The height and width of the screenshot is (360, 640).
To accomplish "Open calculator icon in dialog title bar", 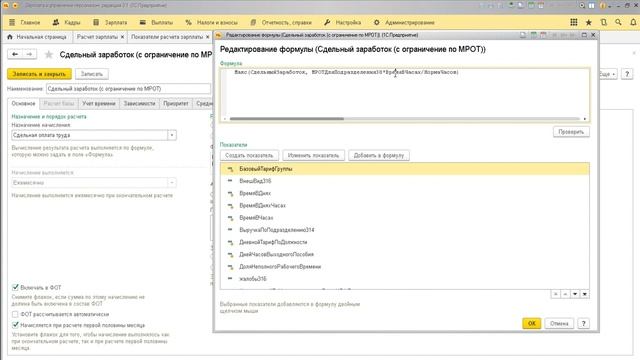I will [533, 35].
